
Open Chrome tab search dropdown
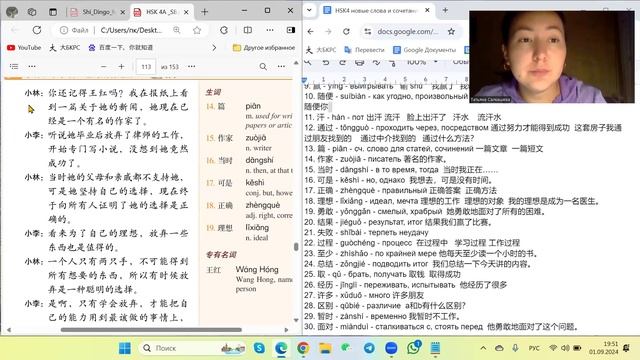[309, 10]
